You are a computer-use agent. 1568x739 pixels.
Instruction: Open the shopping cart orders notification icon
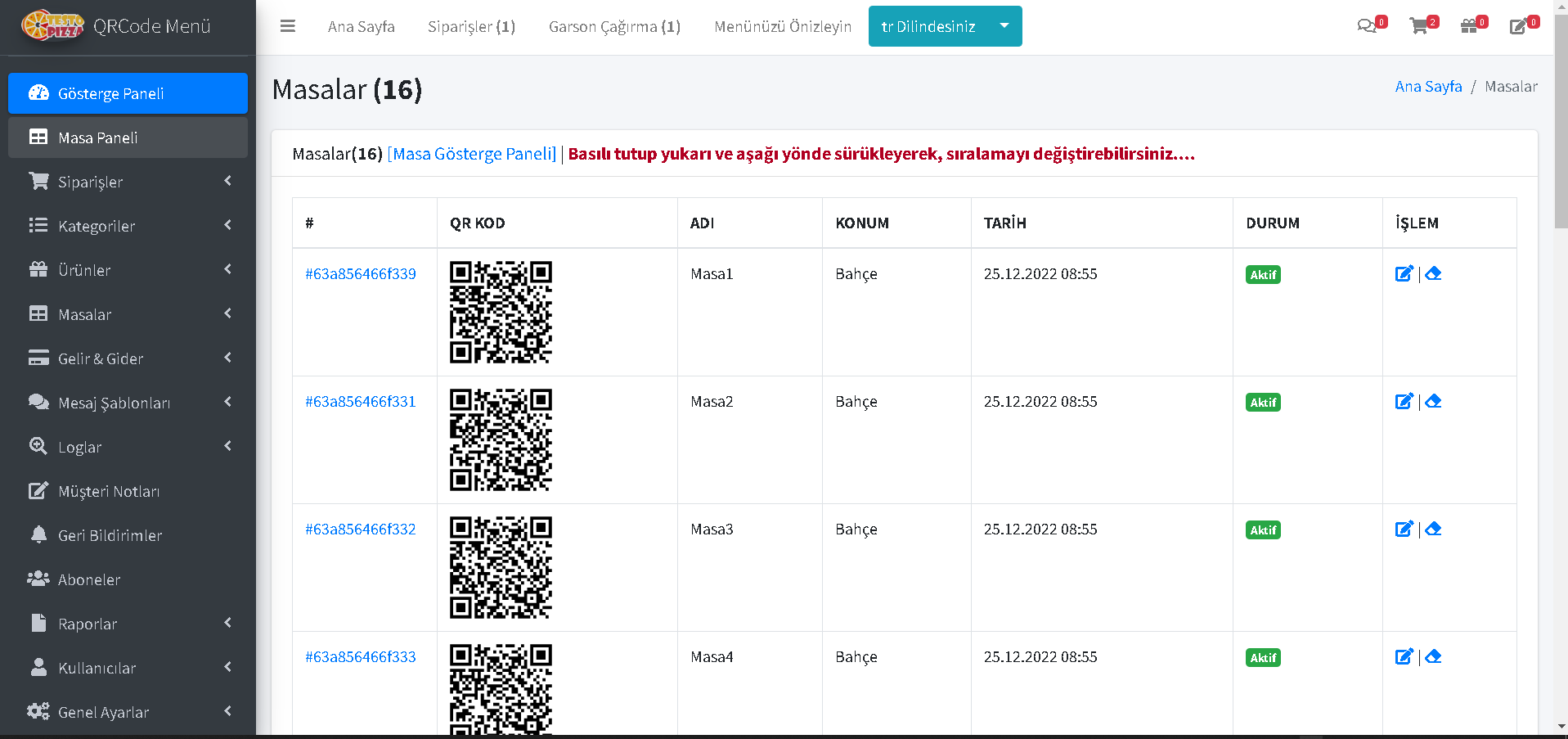(x=1419, y=26)
